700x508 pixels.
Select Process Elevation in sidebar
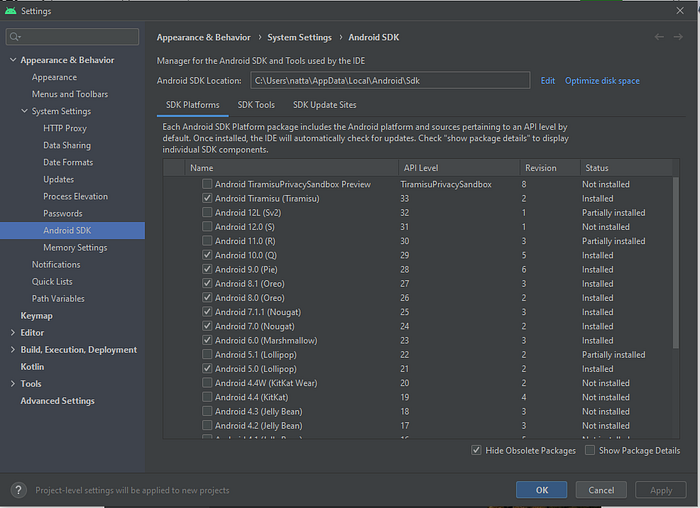point(75,196)
